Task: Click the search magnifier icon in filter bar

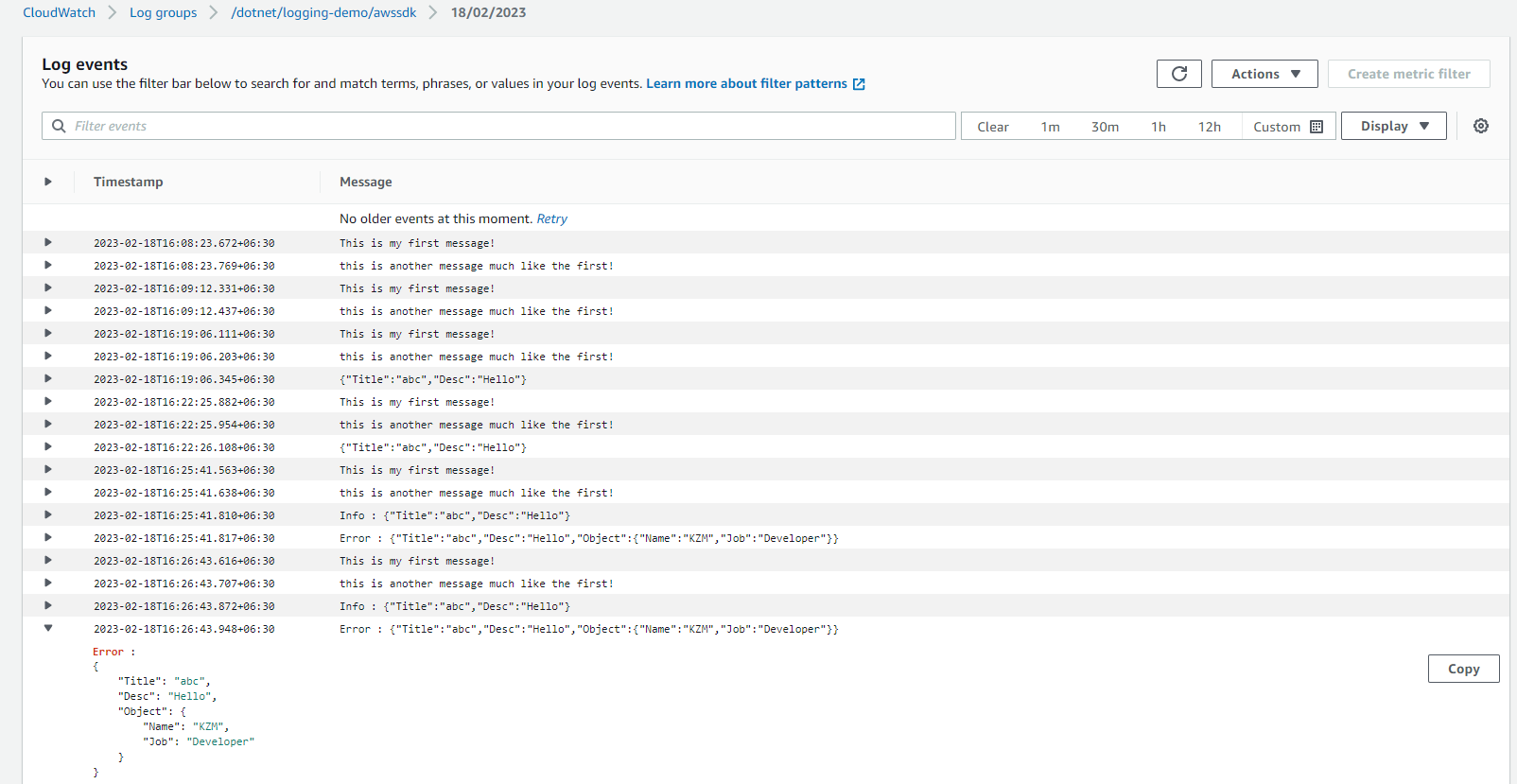Action: coord(59,126)
